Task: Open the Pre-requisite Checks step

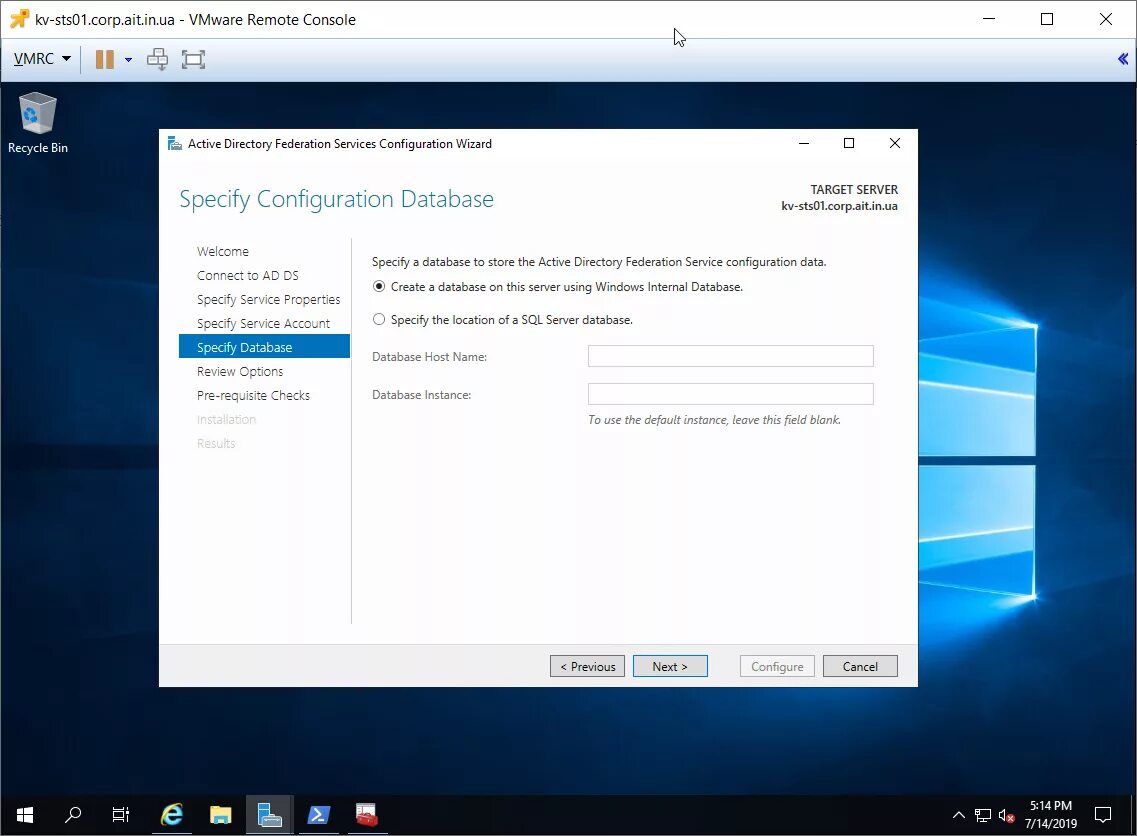Action: [253, 395]
